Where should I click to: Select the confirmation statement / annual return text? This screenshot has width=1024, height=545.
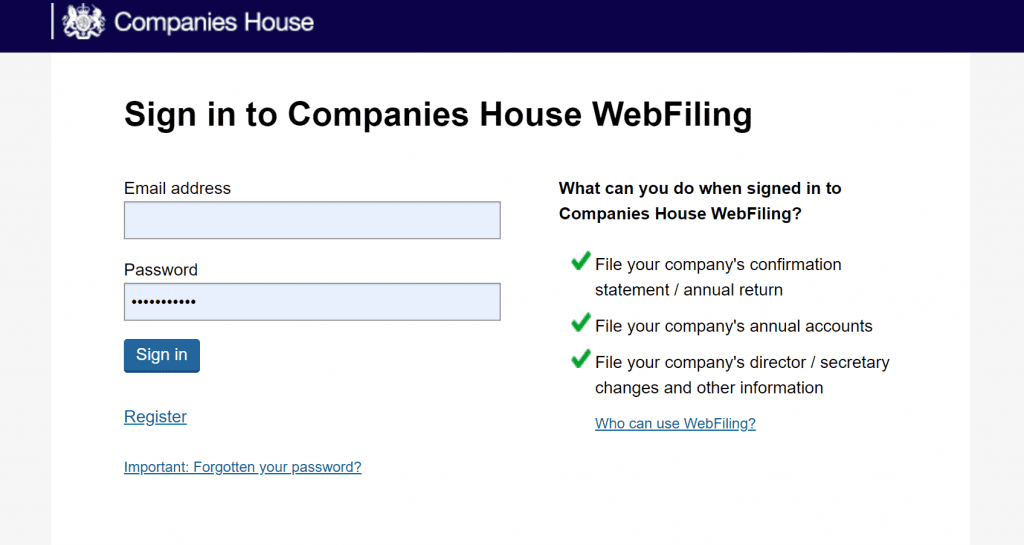pyautogui.click(x=718, y=277)
